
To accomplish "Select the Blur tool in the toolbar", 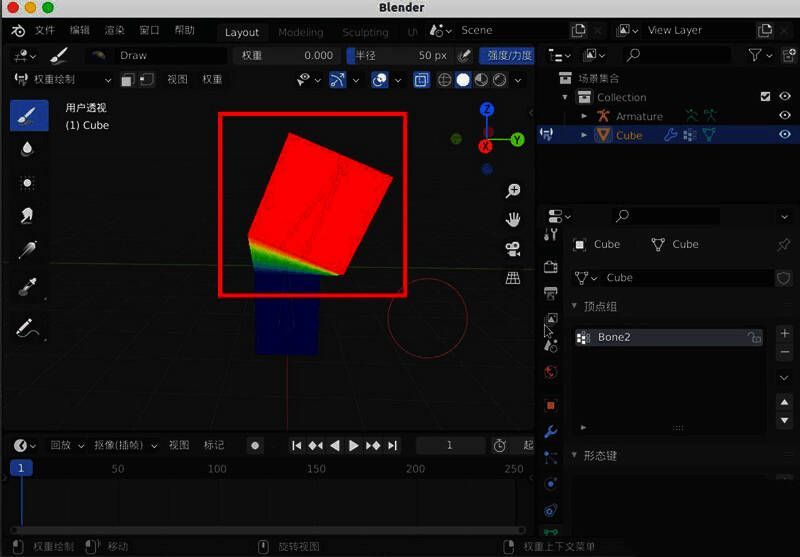I will 28,149.
